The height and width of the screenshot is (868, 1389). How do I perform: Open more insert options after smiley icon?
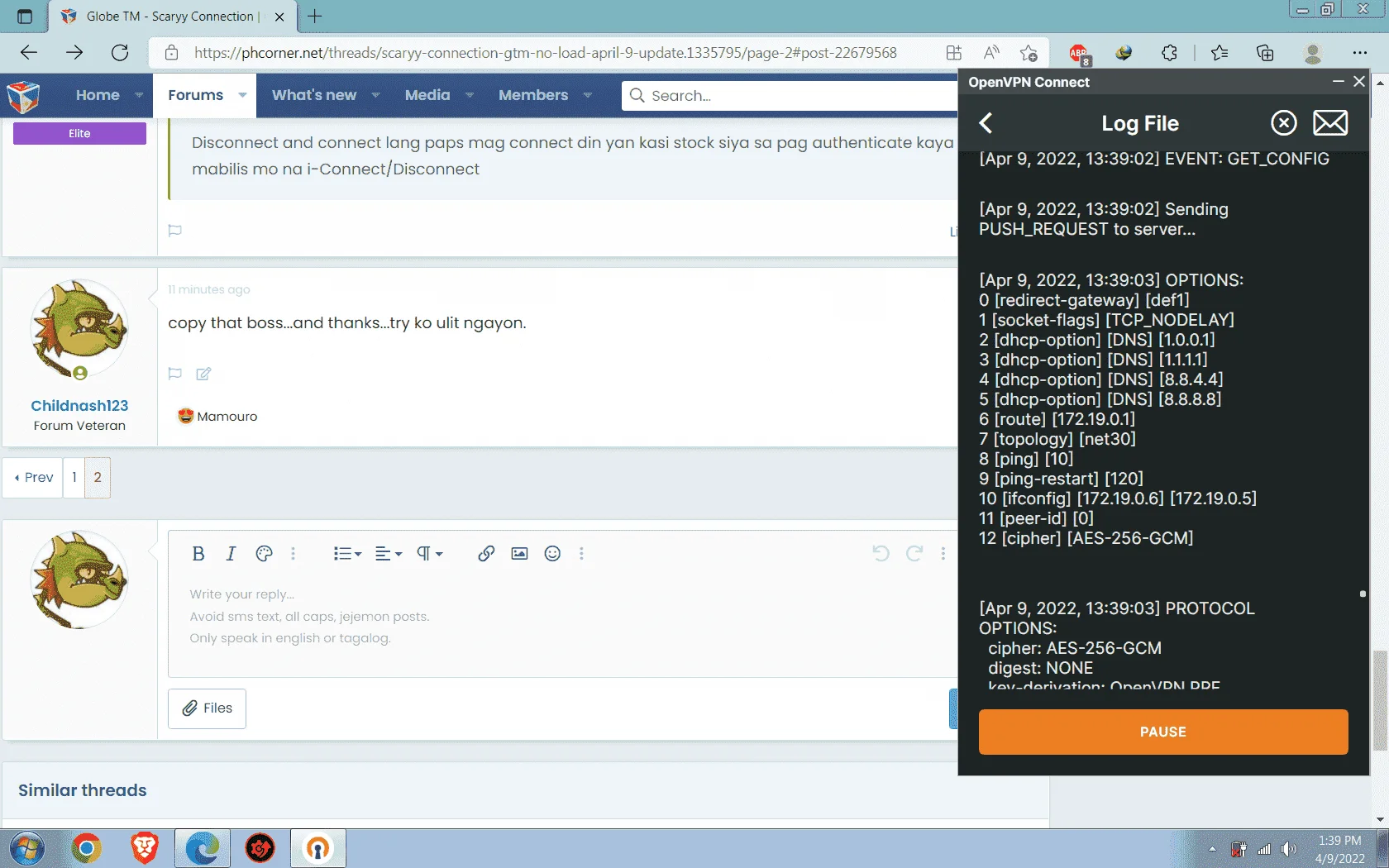point(581,553)
